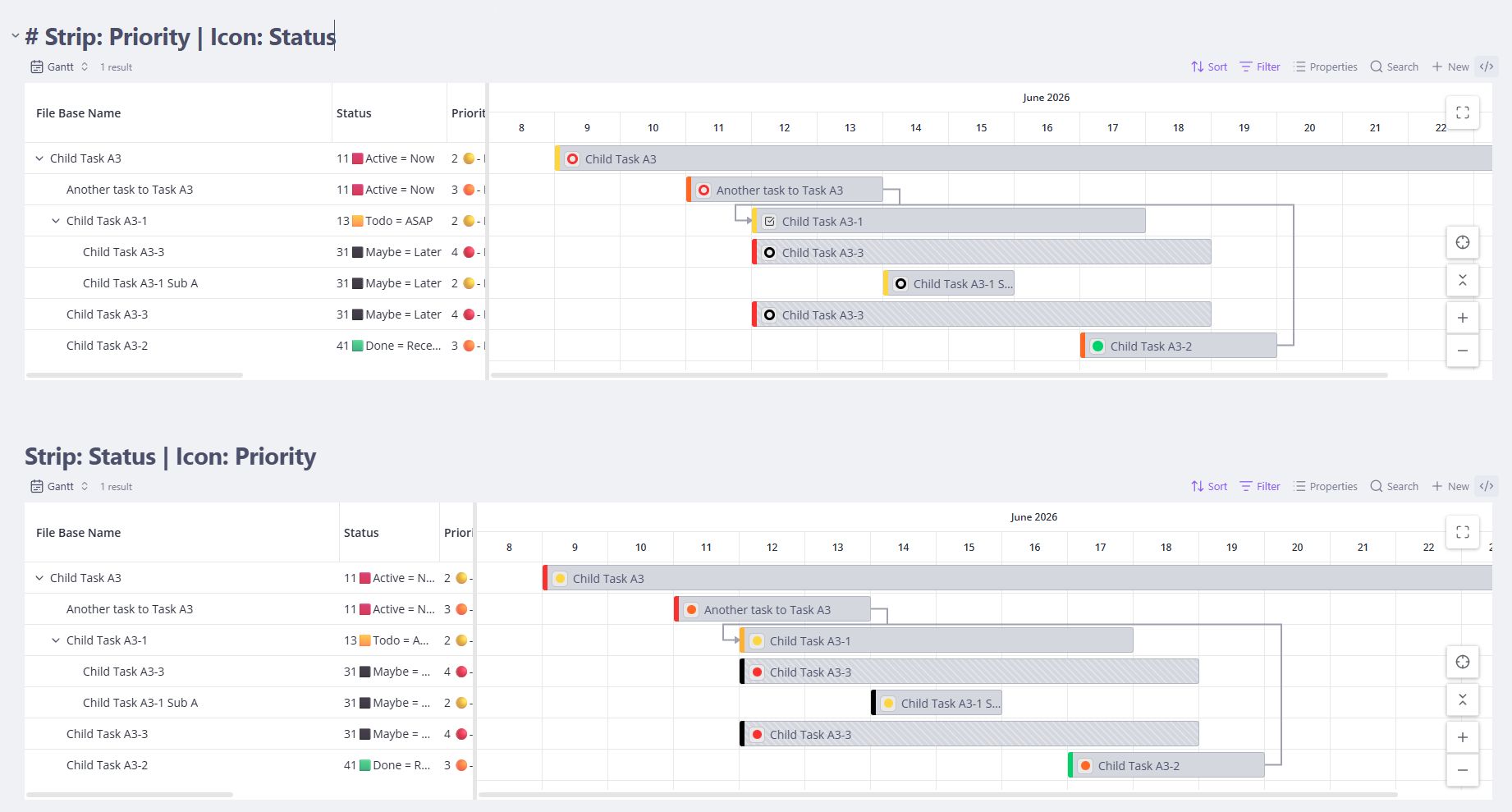Click the code icon in the Strip: Status toolbar

(x=1487, y=487)
